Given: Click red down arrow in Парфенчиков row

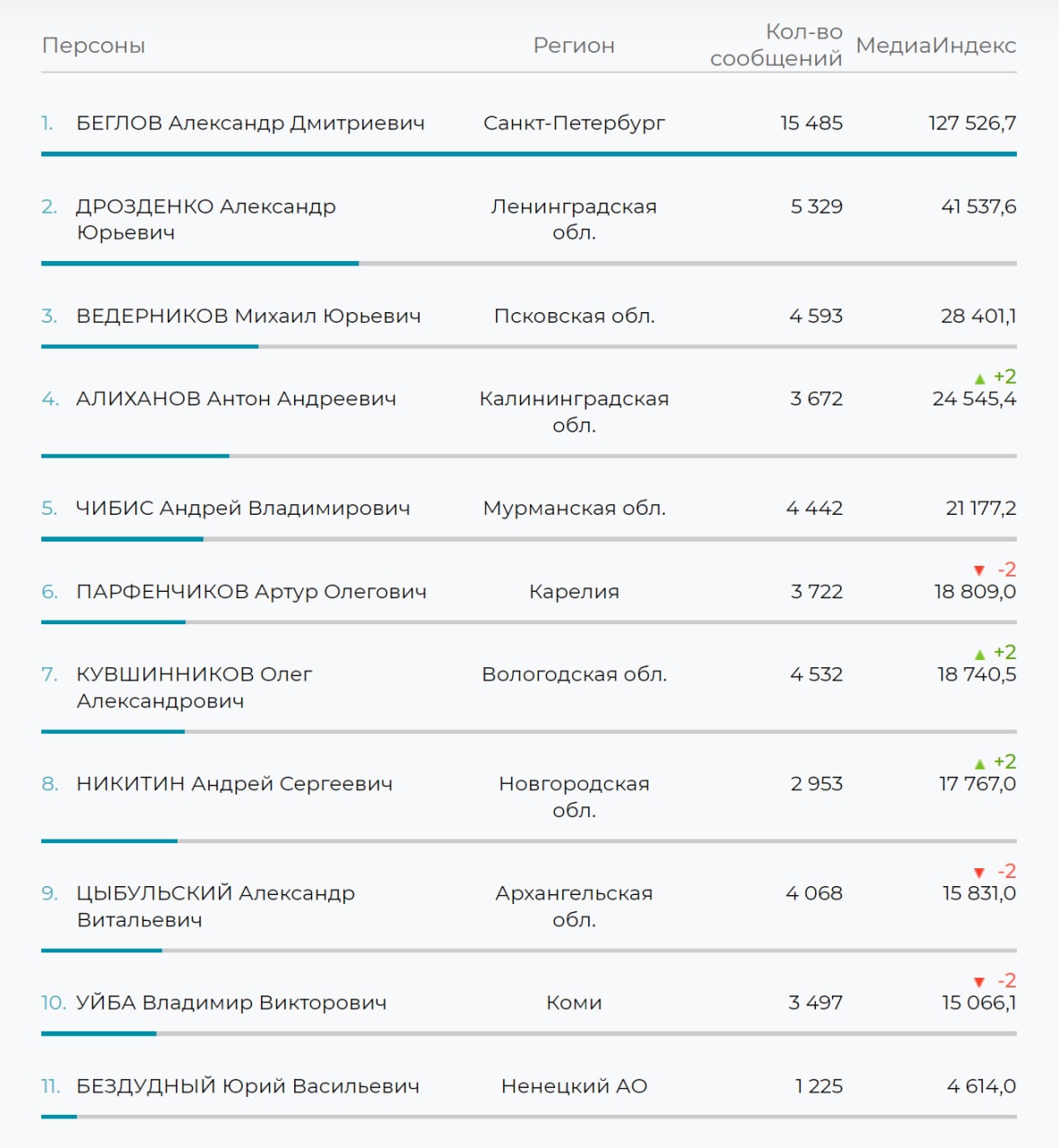Looking at the screenshot, I should tap(979, 571).
